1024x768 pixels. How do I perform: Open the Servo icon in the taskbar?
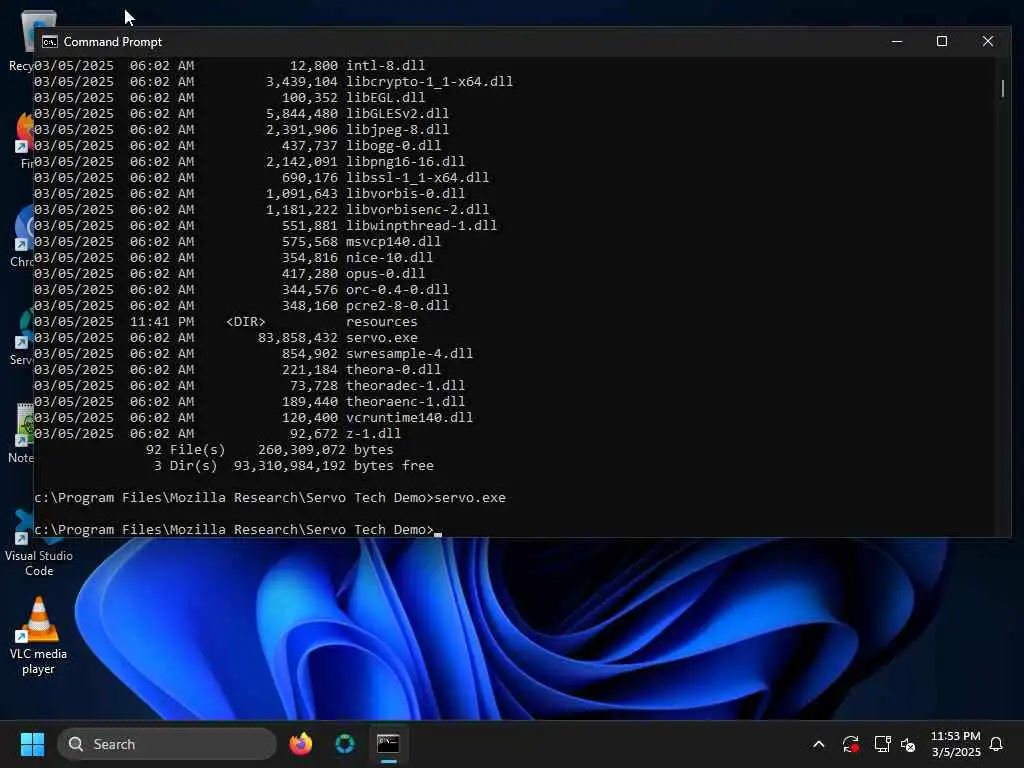point(345,744)
